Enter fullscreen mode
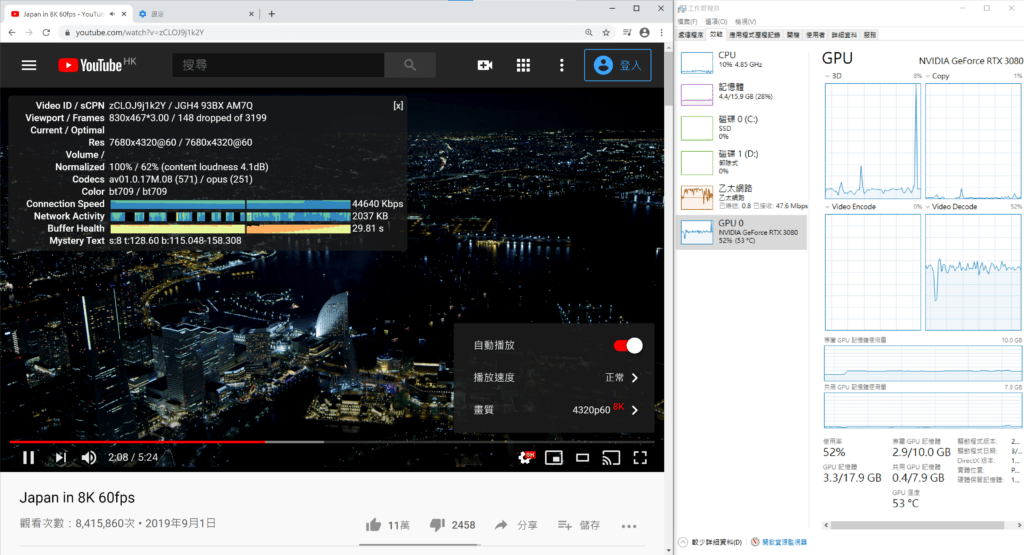The width and height of the screenshot is (1024, 555). point(640,458)
